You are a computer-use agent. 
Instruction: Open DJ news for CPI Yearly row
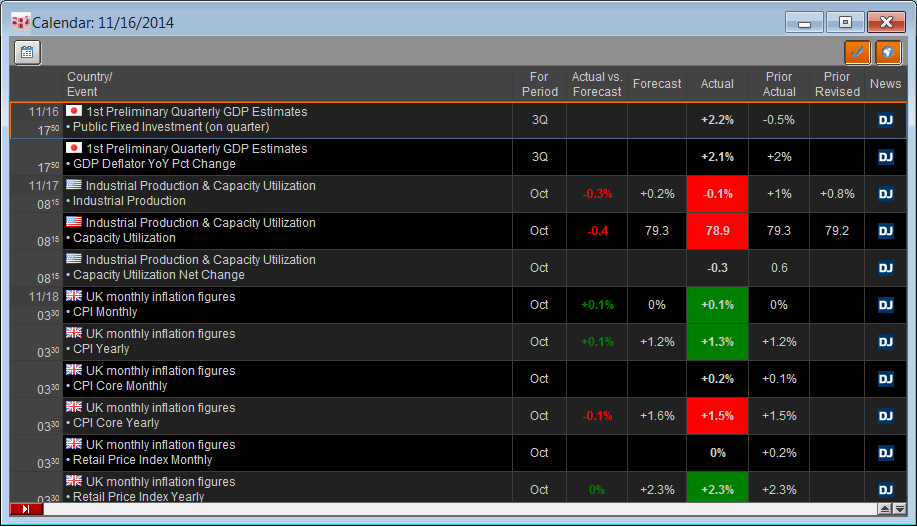click(x=885, y=342)
